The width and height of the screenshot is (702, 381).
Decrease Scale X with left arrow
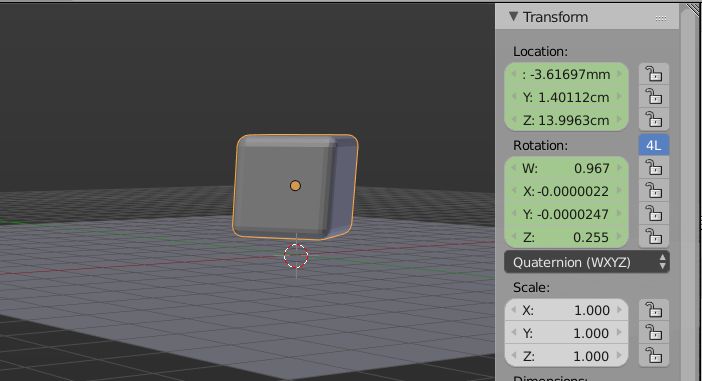point(514,309)
